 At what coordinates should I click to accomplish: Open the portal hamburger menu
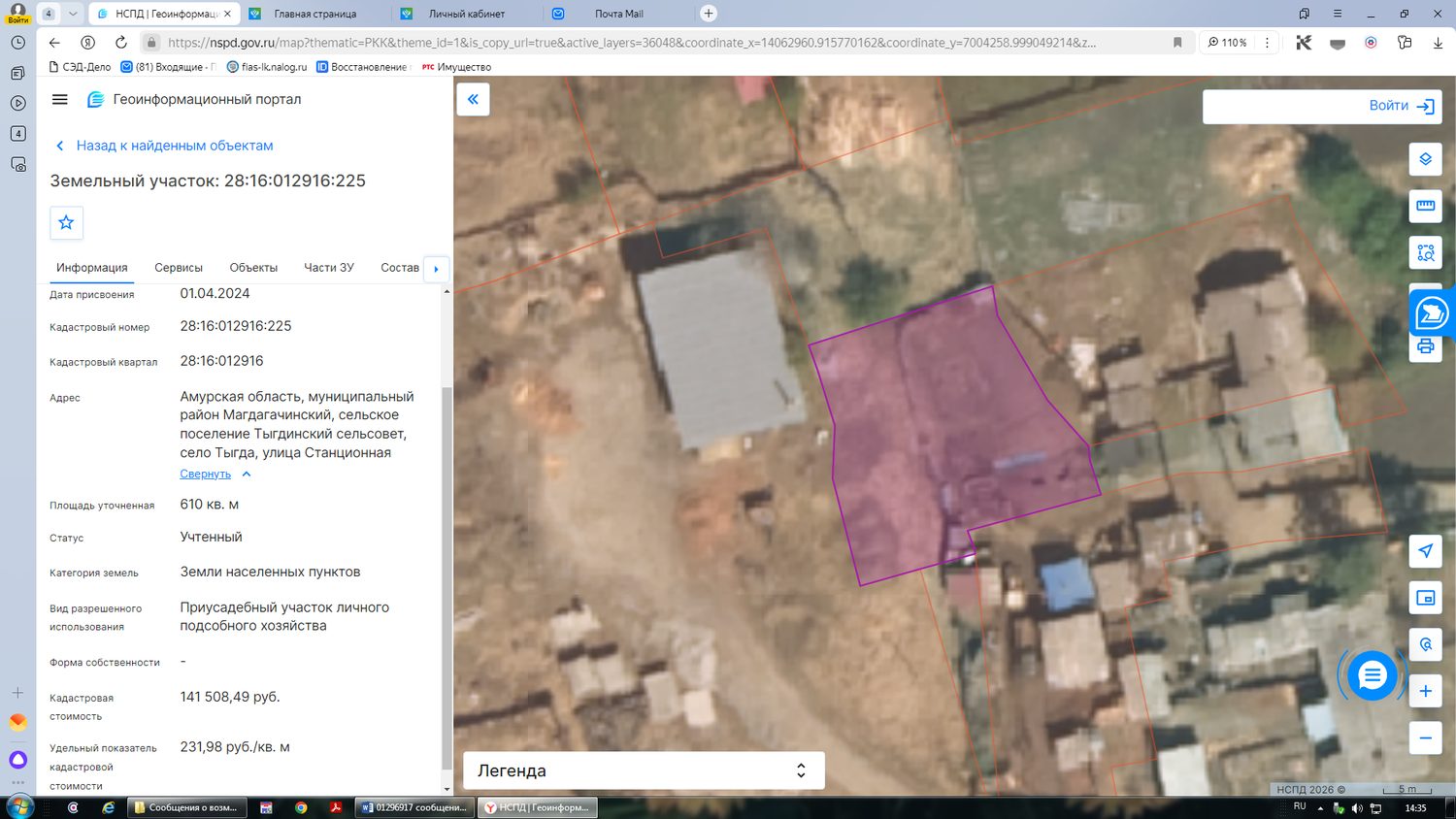point(59,99)
